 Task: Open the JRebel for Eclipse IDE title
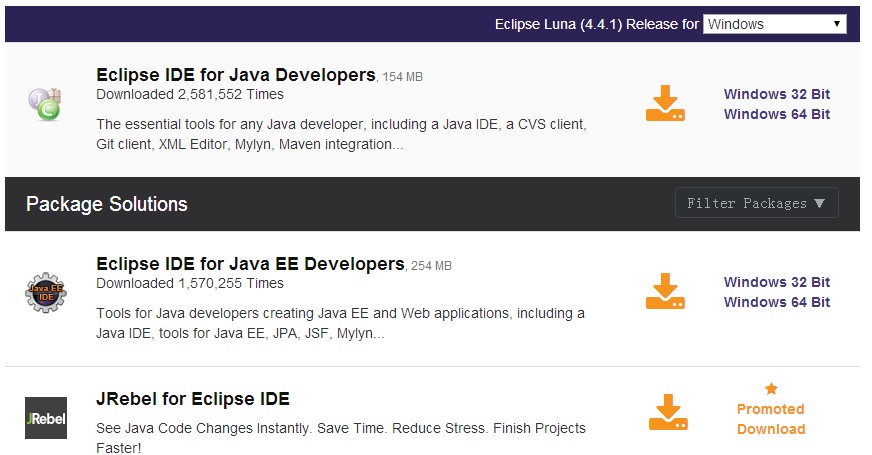click(193, 399)
